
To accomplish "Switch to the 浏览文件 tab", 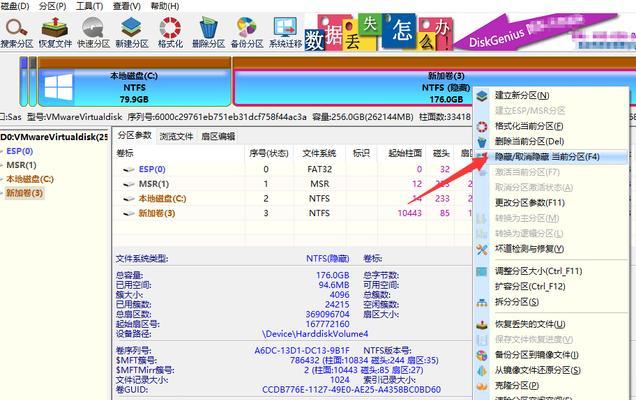I will tap(176, 136).
